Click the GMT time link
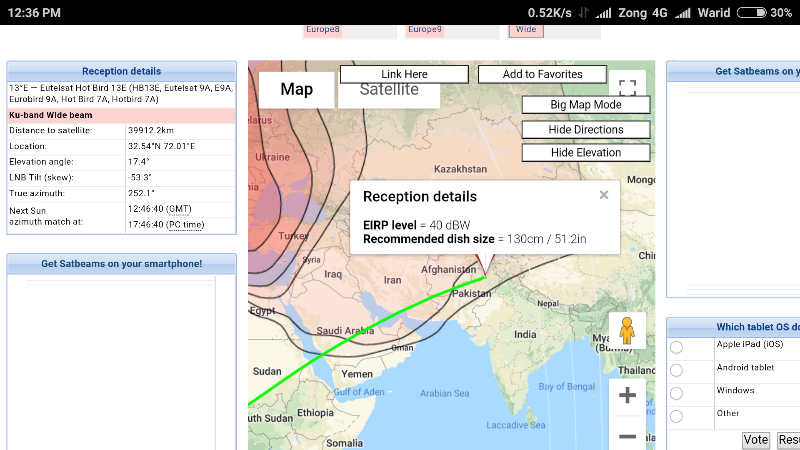This screenshot has height=450, width=800. (180, 208)
